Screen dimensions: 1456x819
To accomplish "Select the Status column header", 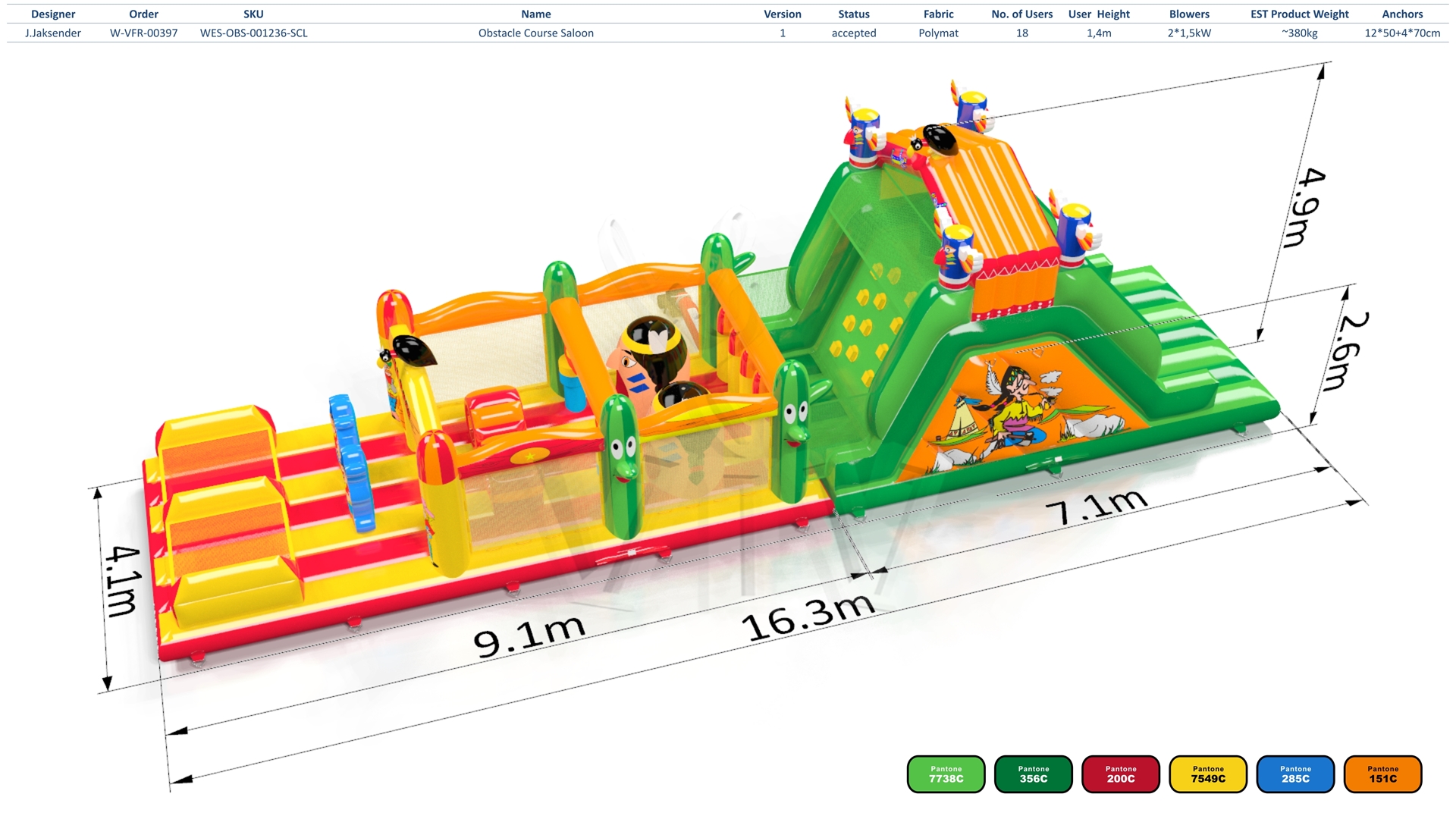I will point(854,14).
